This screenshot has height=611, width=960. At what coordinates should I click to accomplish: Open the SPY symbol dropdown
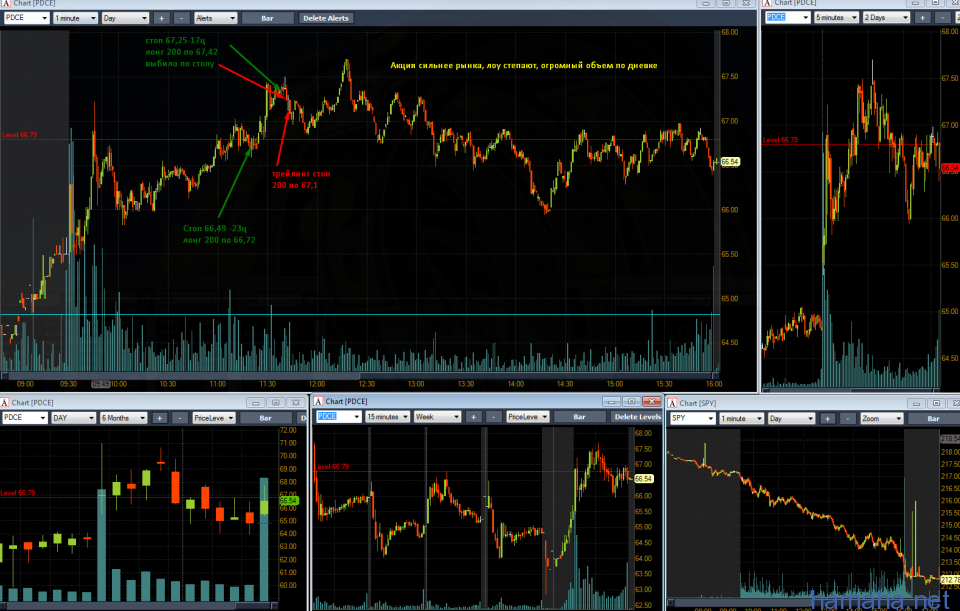tap(692, 418)
